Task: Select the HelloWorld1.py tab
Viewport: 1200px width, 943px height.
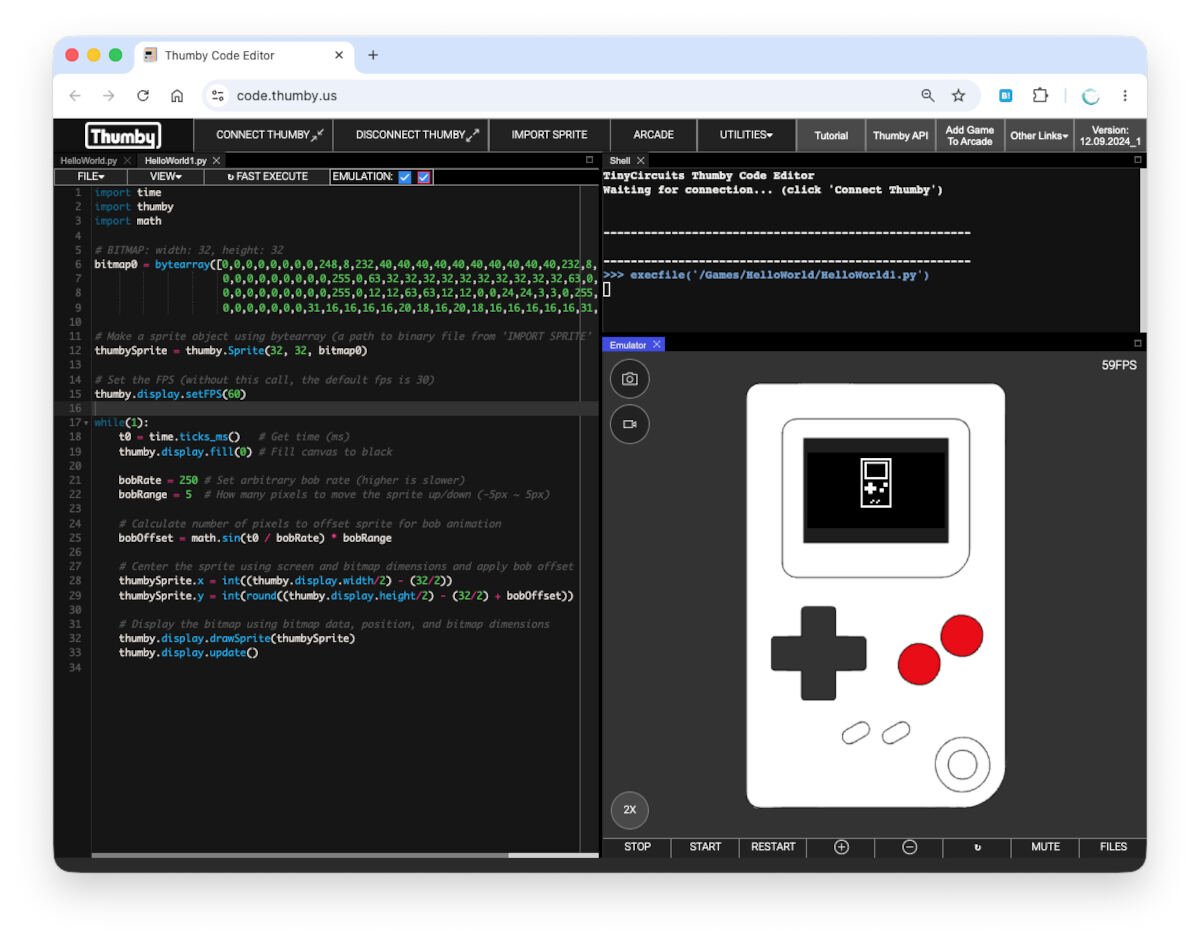Action: coord(175,160)
